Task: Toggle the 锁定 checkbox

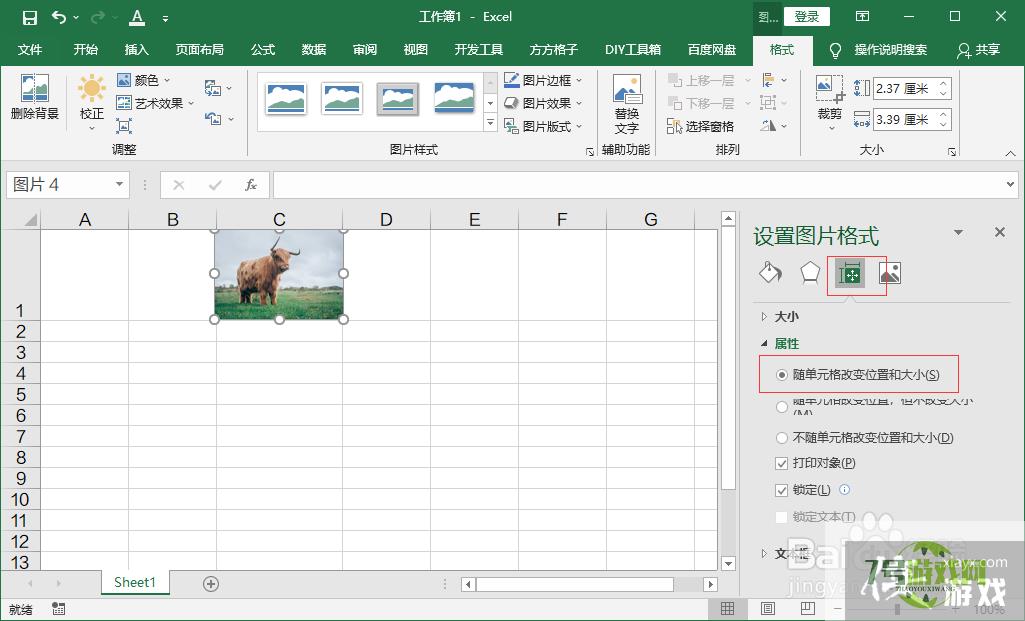Action: (x=781, y=490)
